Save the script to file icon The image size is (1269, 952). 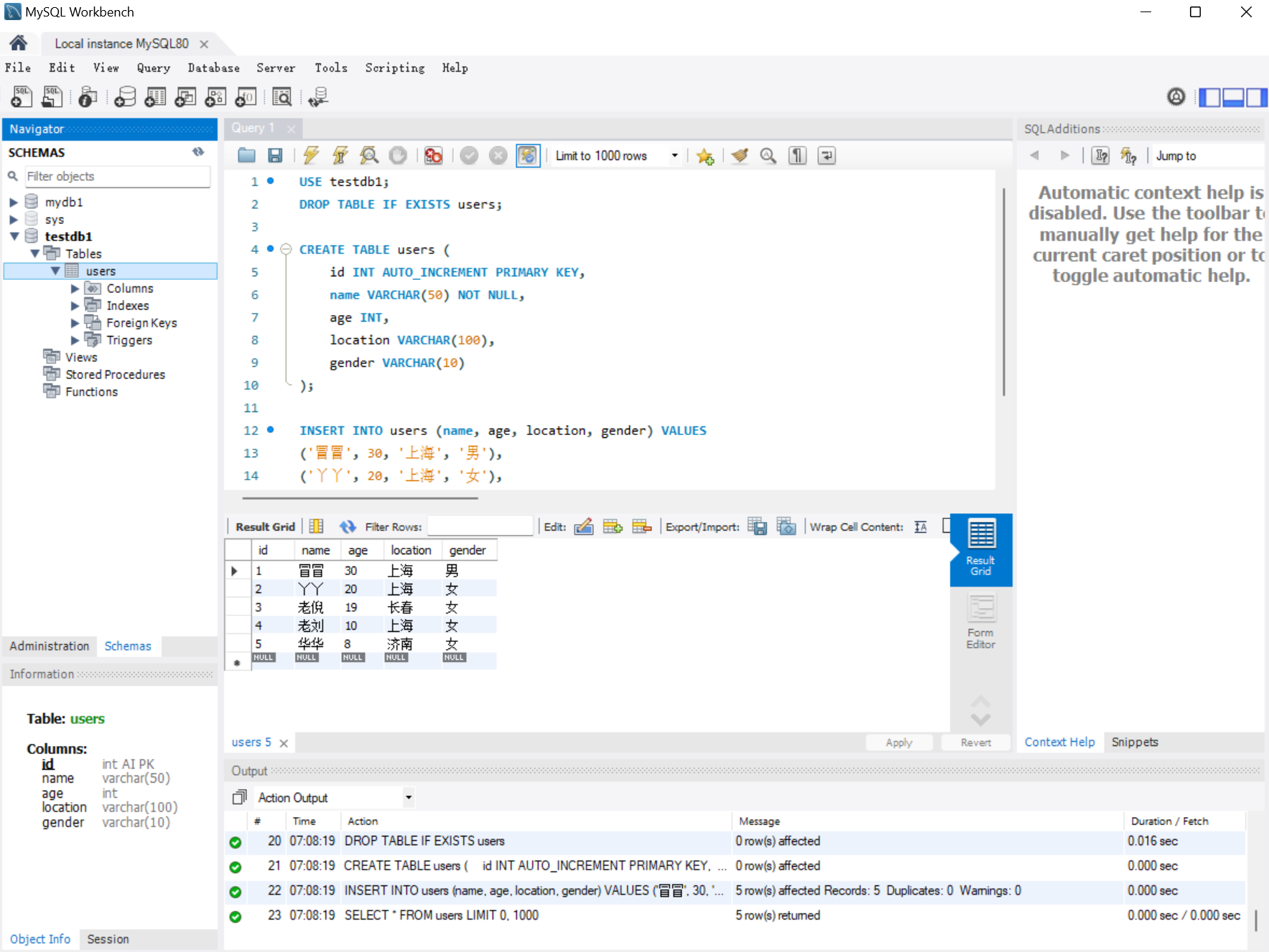[275, 155]
